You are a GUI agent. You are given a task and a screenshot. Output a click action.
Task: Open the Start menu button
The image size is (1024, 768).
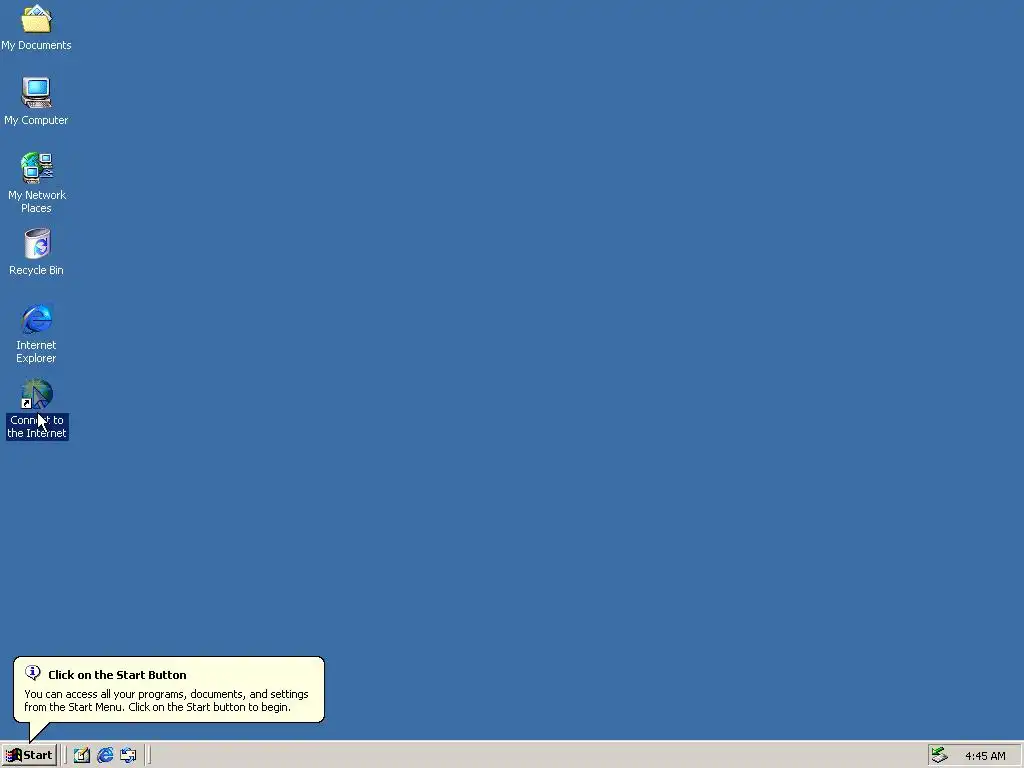coord(29,755)
